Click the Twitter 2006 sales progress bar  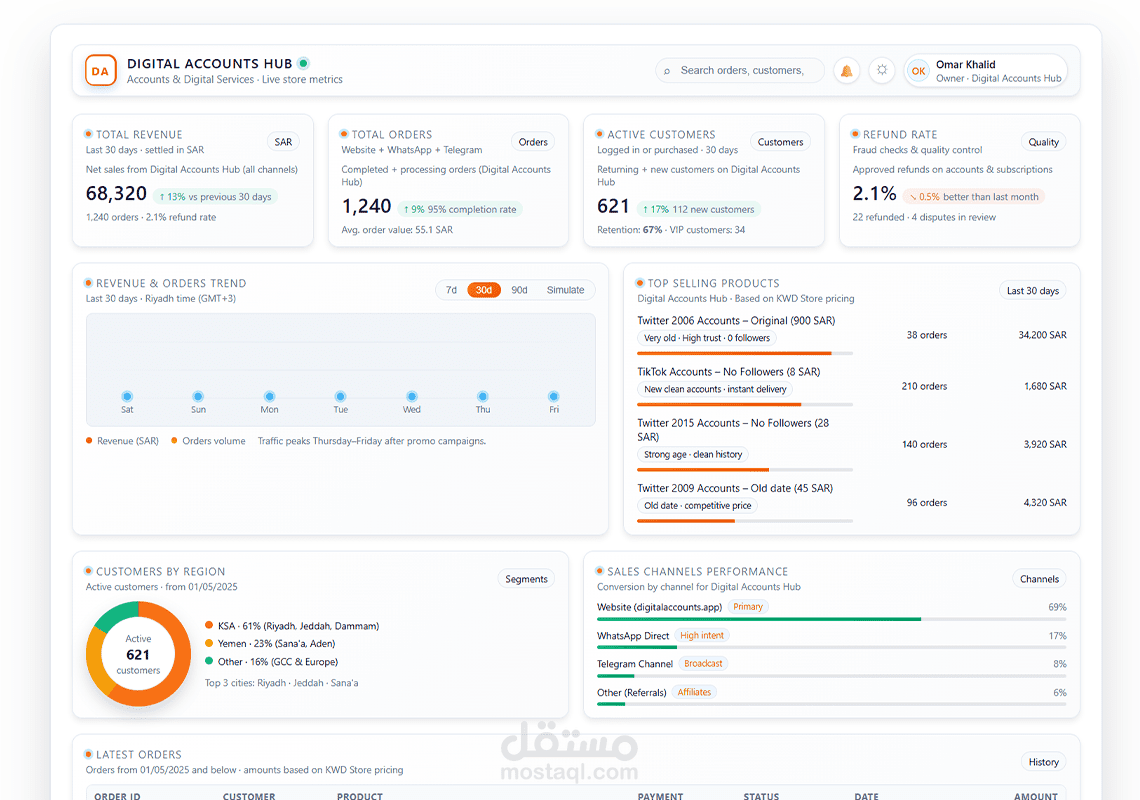pos(744,353)
